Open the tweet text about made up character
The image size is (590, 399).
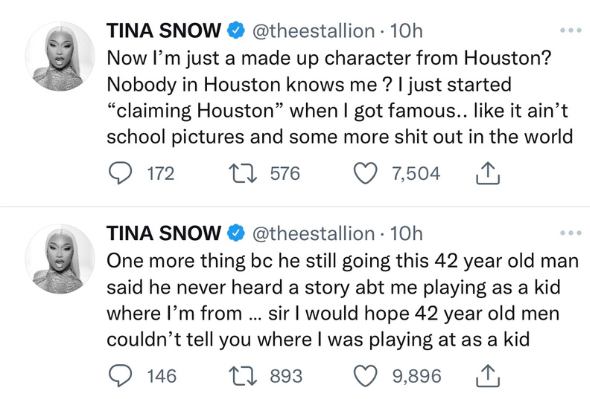pos(339,97)
